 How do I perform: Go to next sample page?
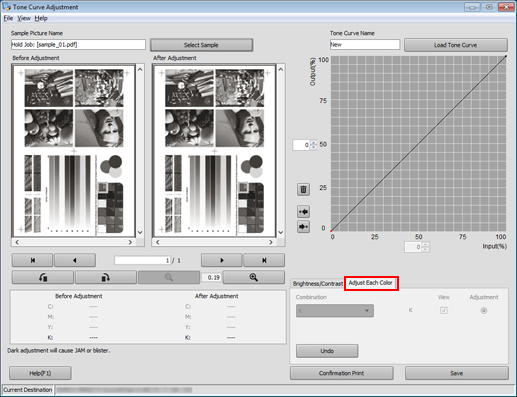click(x=222, y=260)
